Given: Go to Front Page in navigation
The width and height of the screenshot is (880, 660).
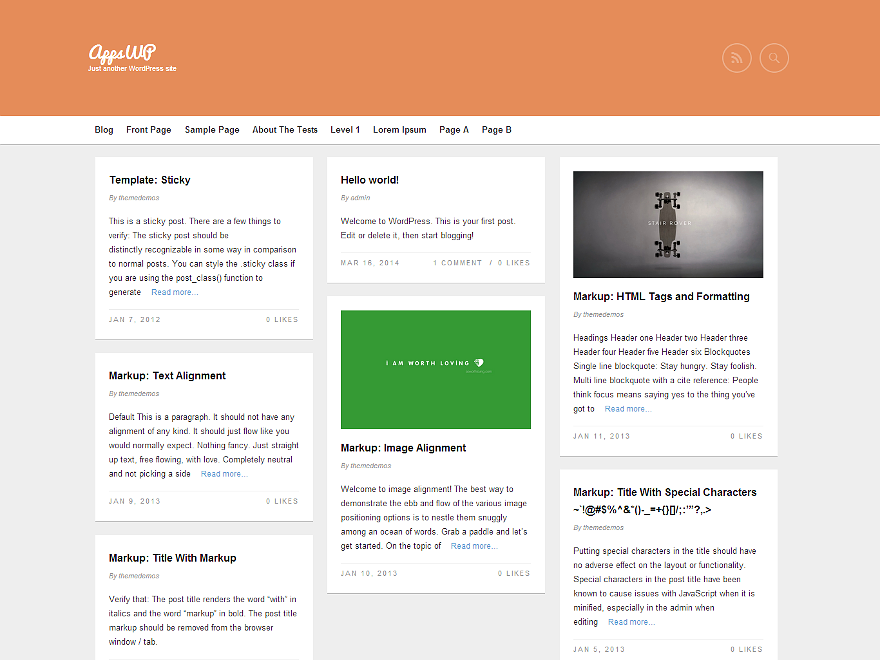Looking at the screenshot, I should [x=149, y=130].
